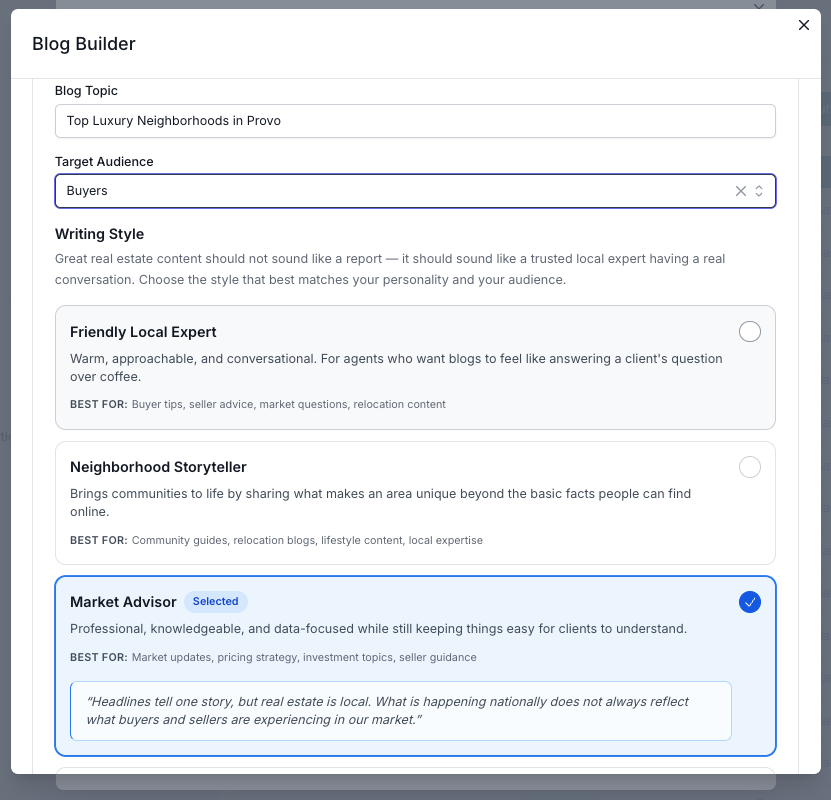Click the "Professional, knowledgeable, and data-focused" description
Viewport: 831px width, 800px height.
point(378,629)
